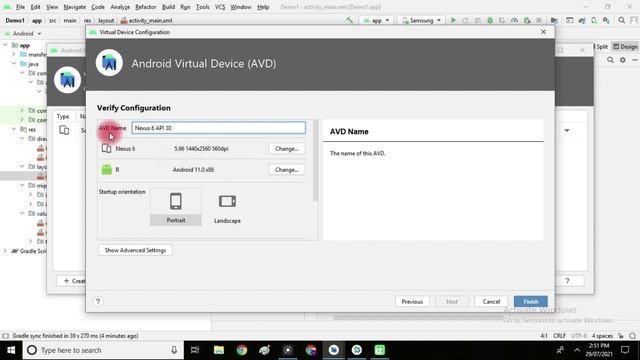Collapse the java folder node
Screen dimensions: 640x360
point(14,64)
